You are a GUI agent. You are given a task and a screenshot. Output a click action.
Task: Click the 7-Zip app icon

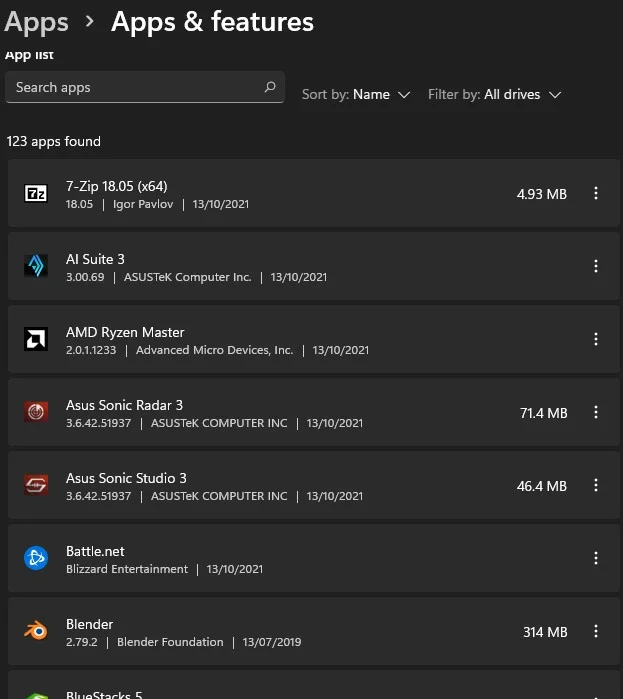[36, 193]
